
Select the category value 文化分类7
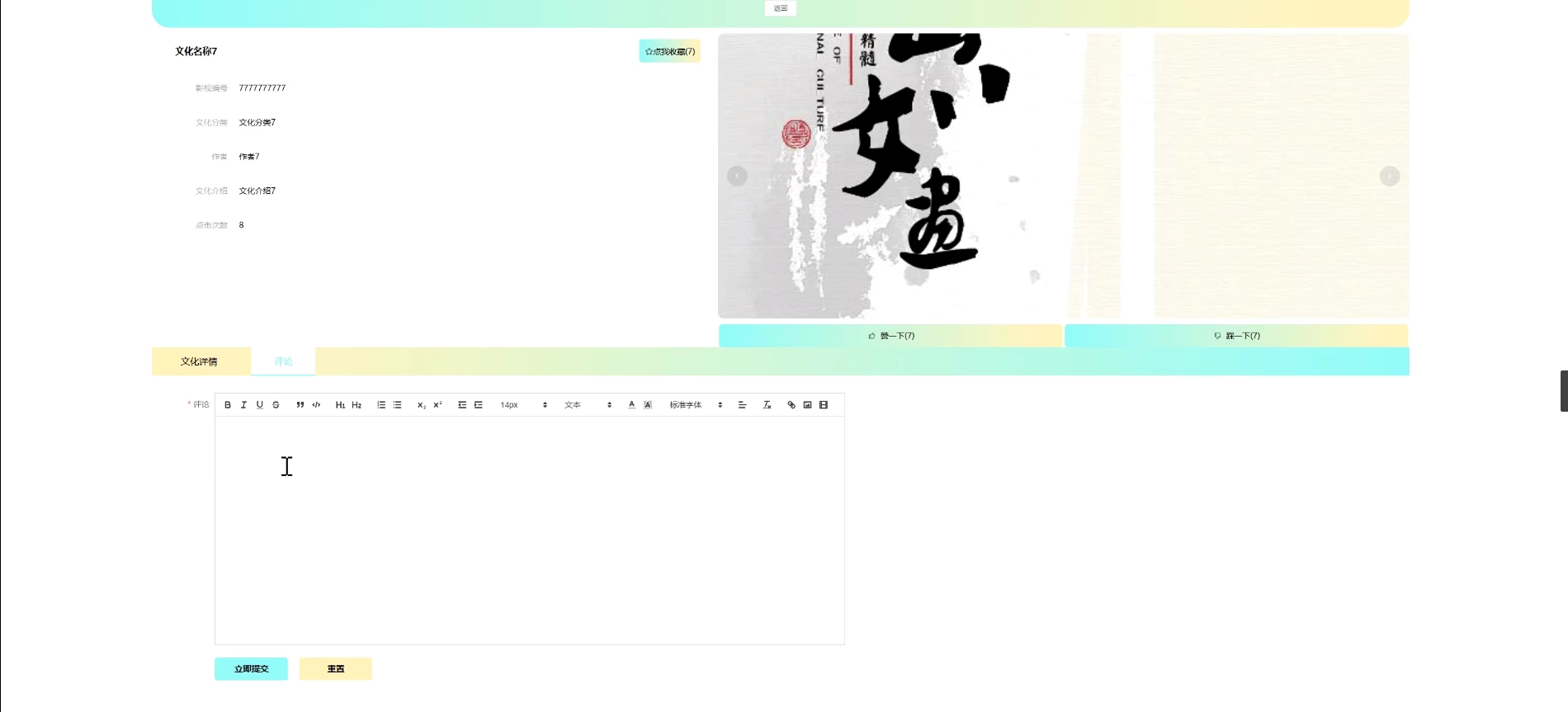point(257,122)
